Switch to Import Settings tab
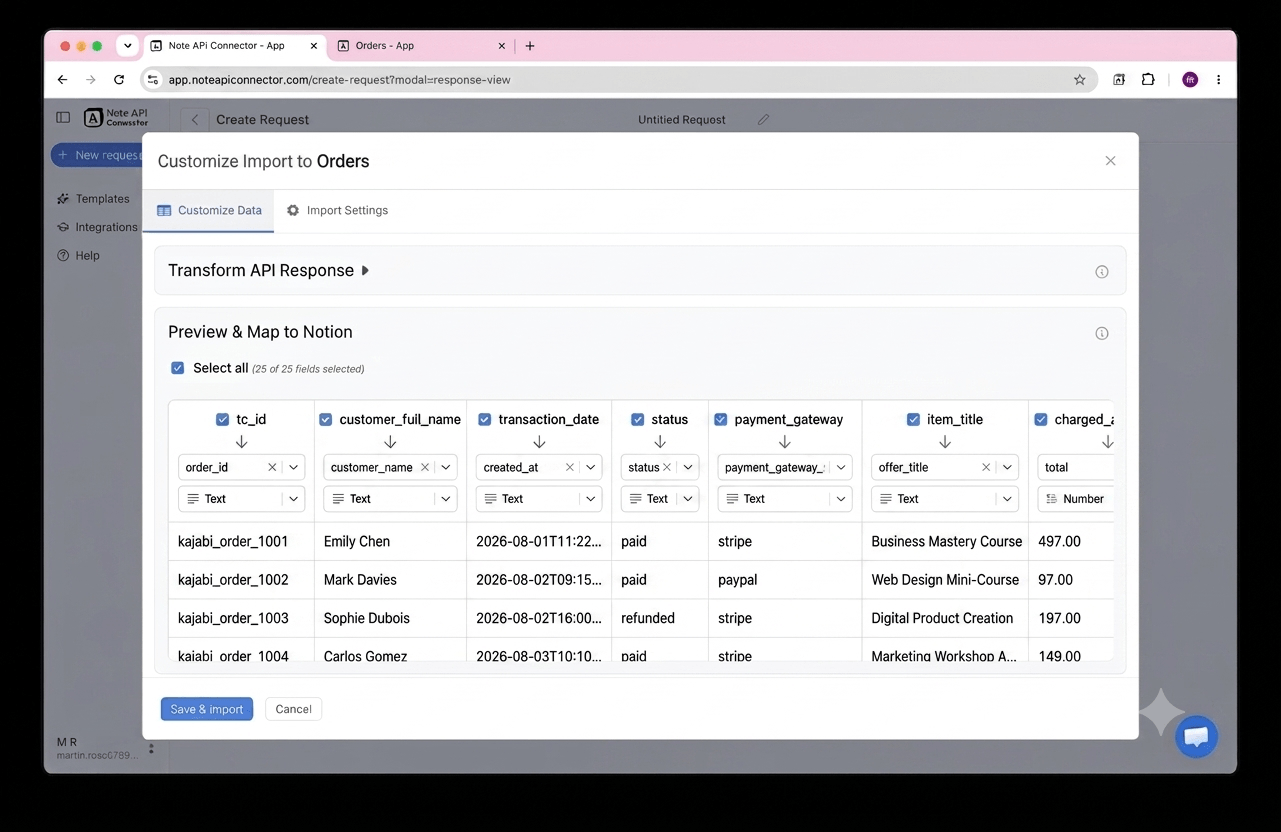The image size is (1281, 832). [x=337, y=211]
